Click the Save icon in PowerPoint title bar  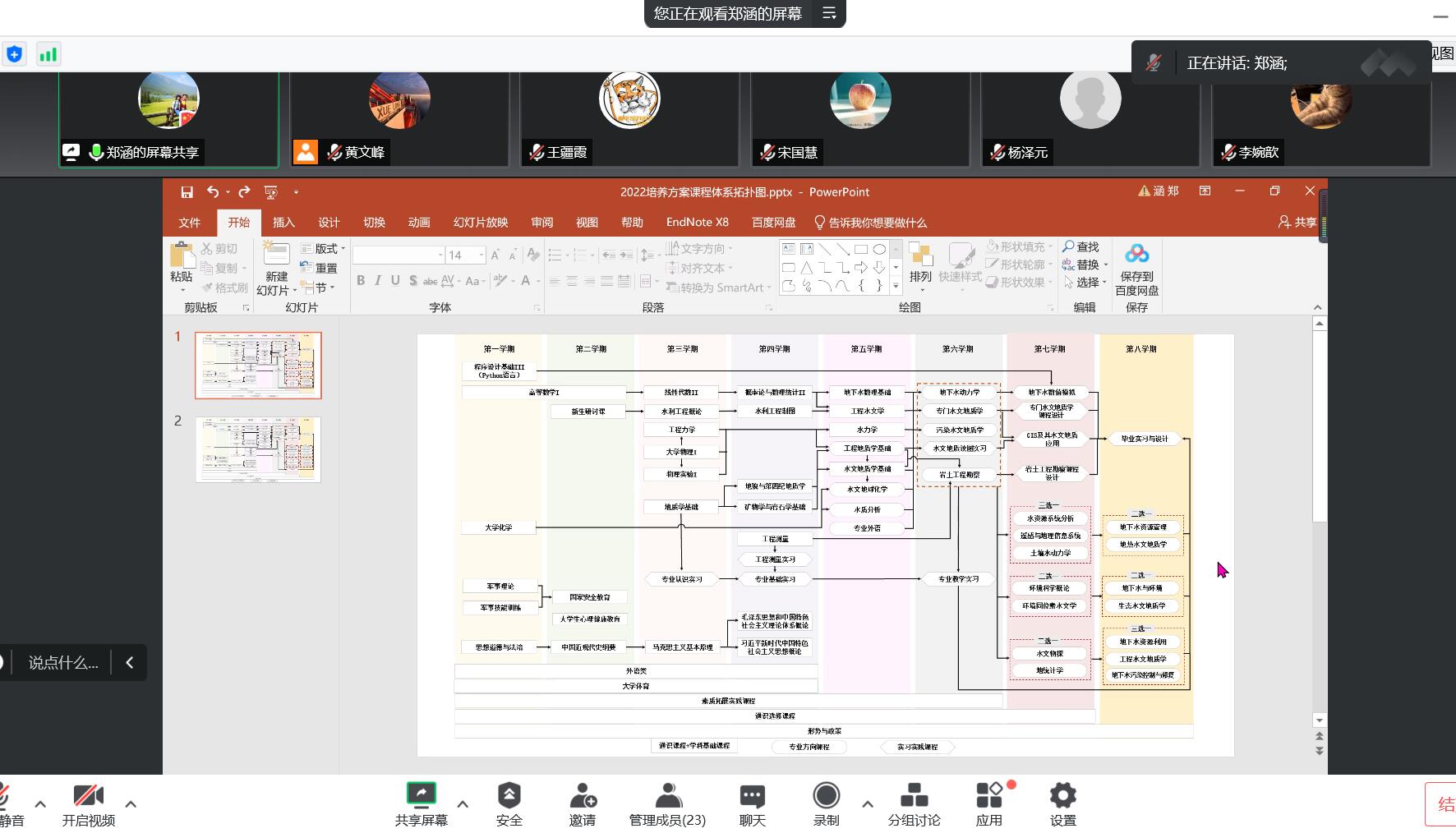187,192
